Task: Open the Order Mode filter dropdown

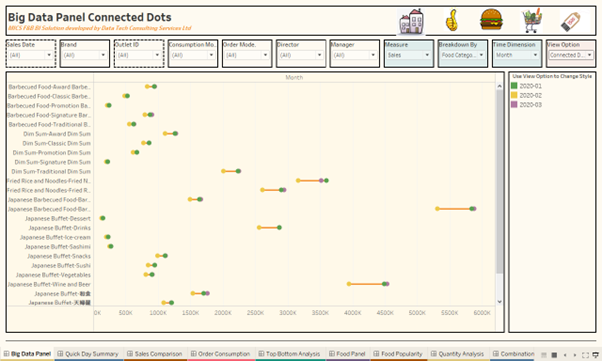Action: coord(247,55)
